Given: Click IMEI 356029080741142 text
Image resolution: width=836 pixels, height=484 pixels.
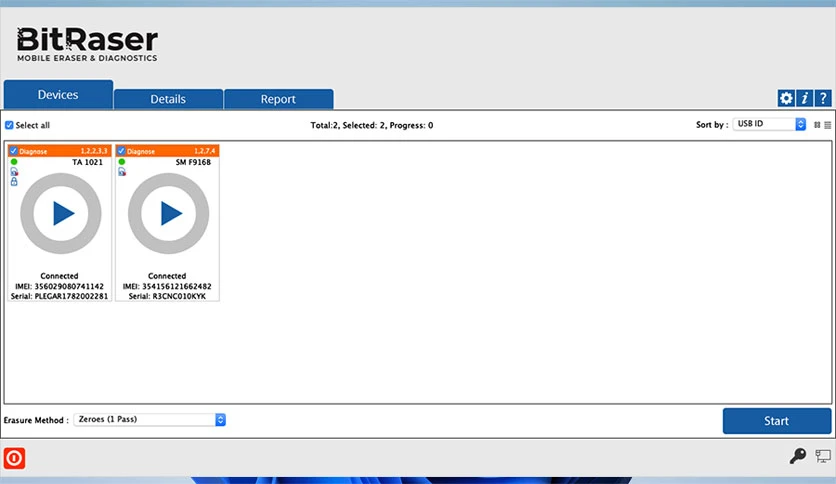Looking at the screenshot, I should coord(59,286).
